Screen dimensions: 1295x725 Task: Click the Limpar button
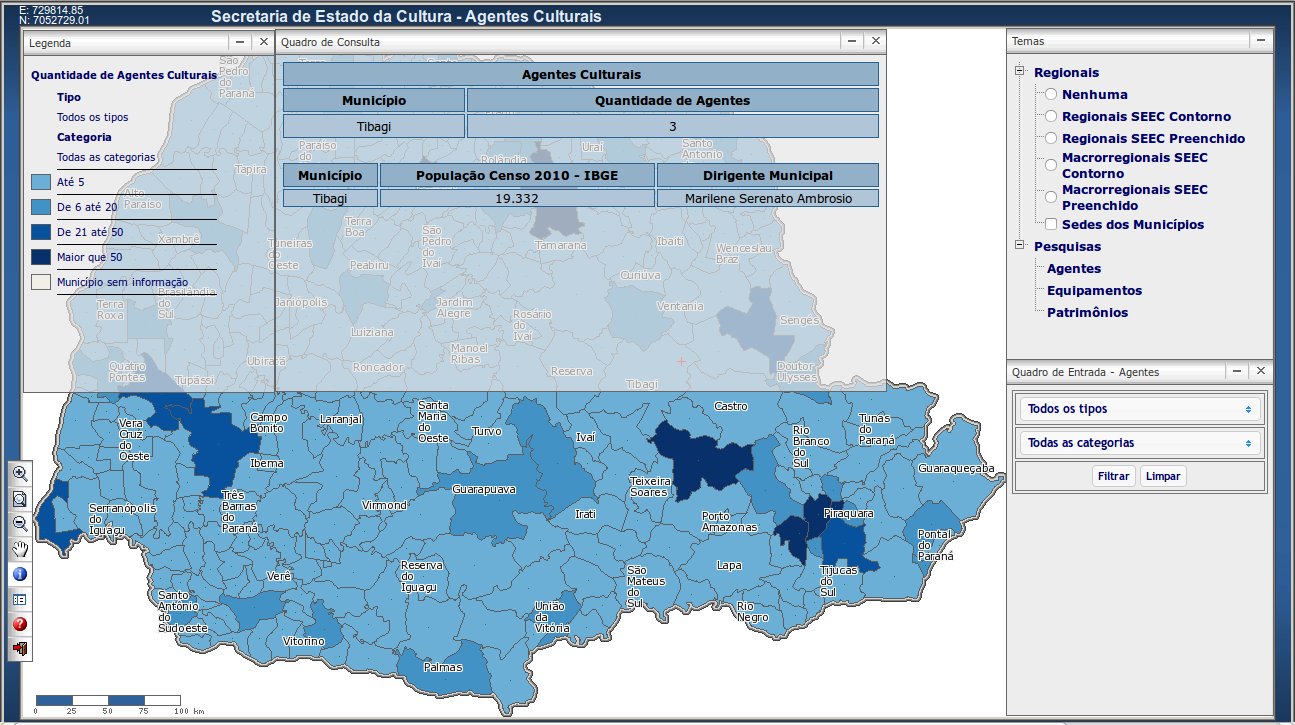[x=1163, y=476]
